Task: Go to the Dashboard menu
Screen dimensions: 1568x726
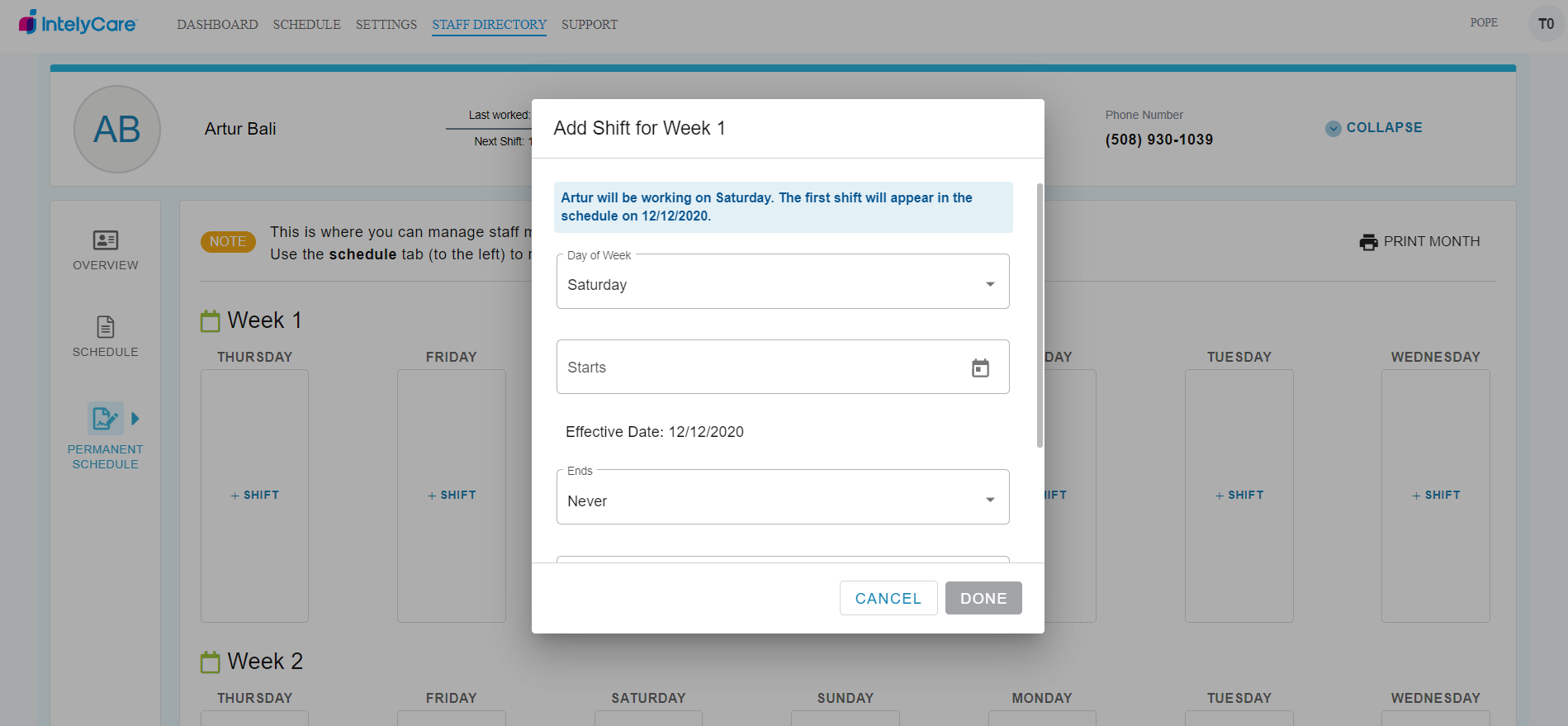Action: pyautogui.click(x=217, y=25)
